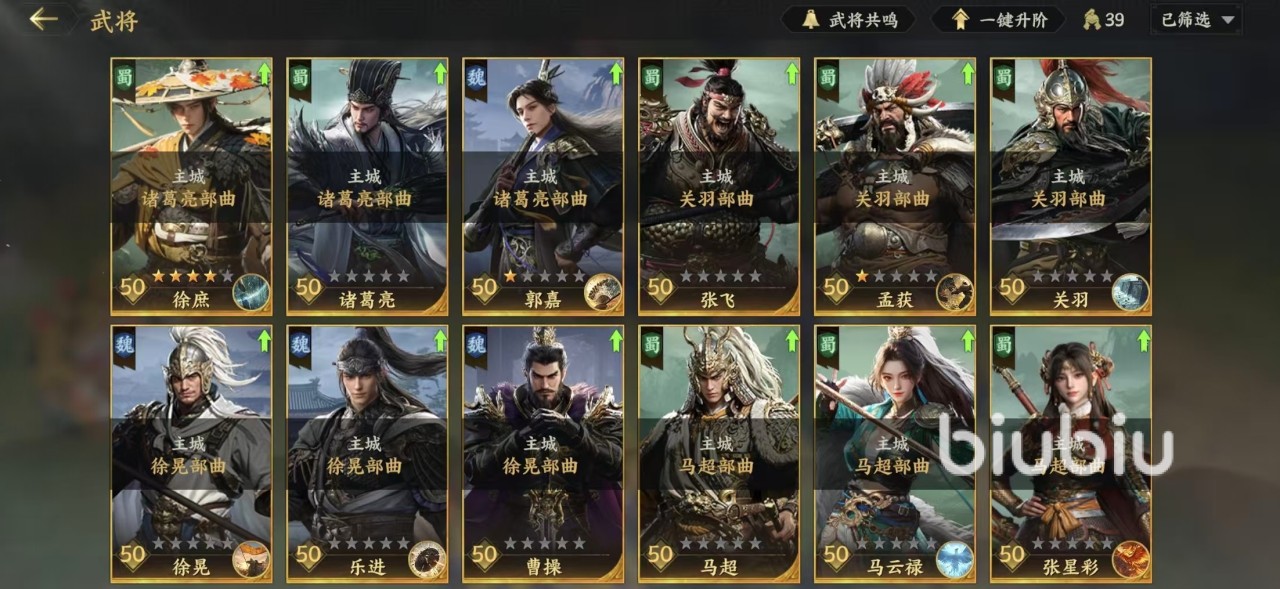The image size is (1280, 589).
Task: Tap the skill badge on 孟获 card
Action: click(x=955, y=292)
